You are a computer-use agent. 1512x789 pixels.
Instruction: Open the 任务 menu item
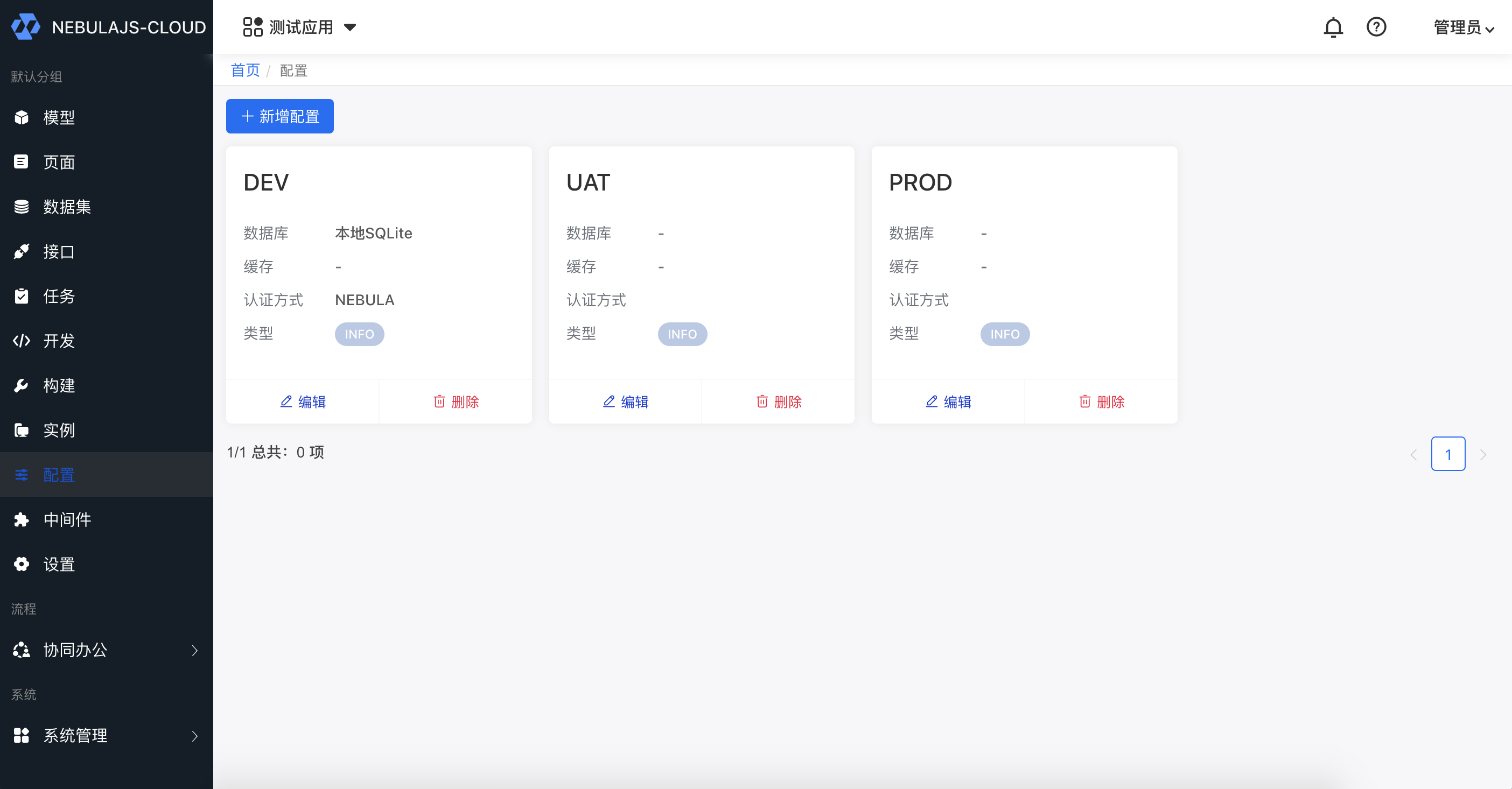pyautogui.click(x=59, y=296)
